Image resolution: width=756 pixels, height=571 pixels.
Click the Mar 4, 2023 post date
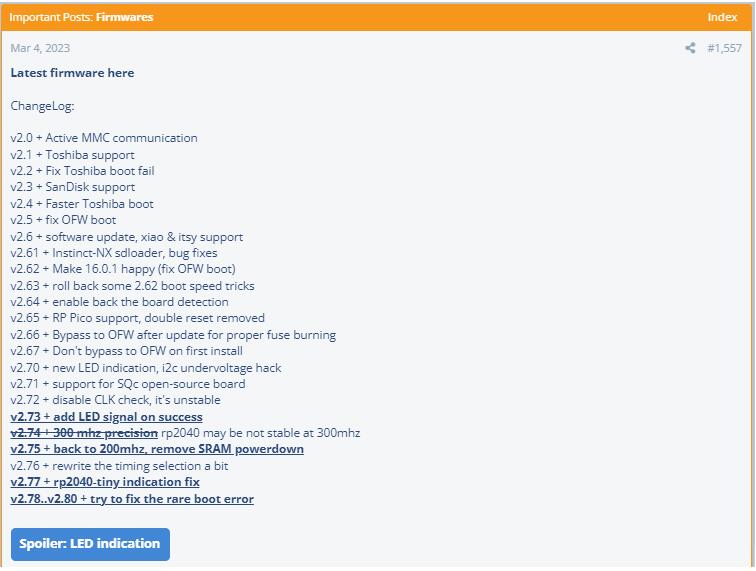click(x=40, y=48)
